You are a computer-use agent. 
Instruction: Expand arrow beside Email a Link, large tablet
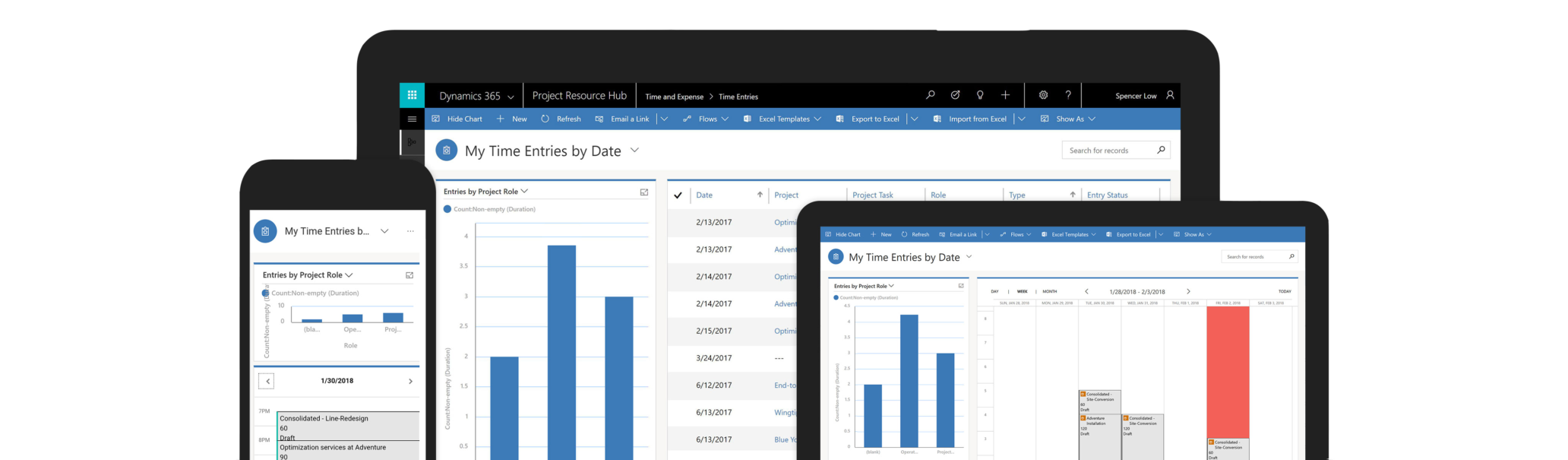click(664, 119)
